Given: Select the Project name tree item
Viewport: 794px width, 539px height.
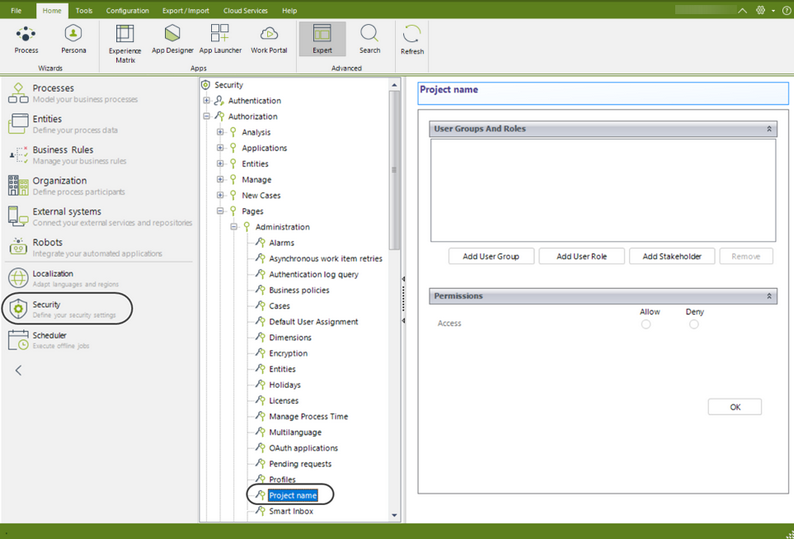Looking at the screenshot, I should tap(293, 495).
